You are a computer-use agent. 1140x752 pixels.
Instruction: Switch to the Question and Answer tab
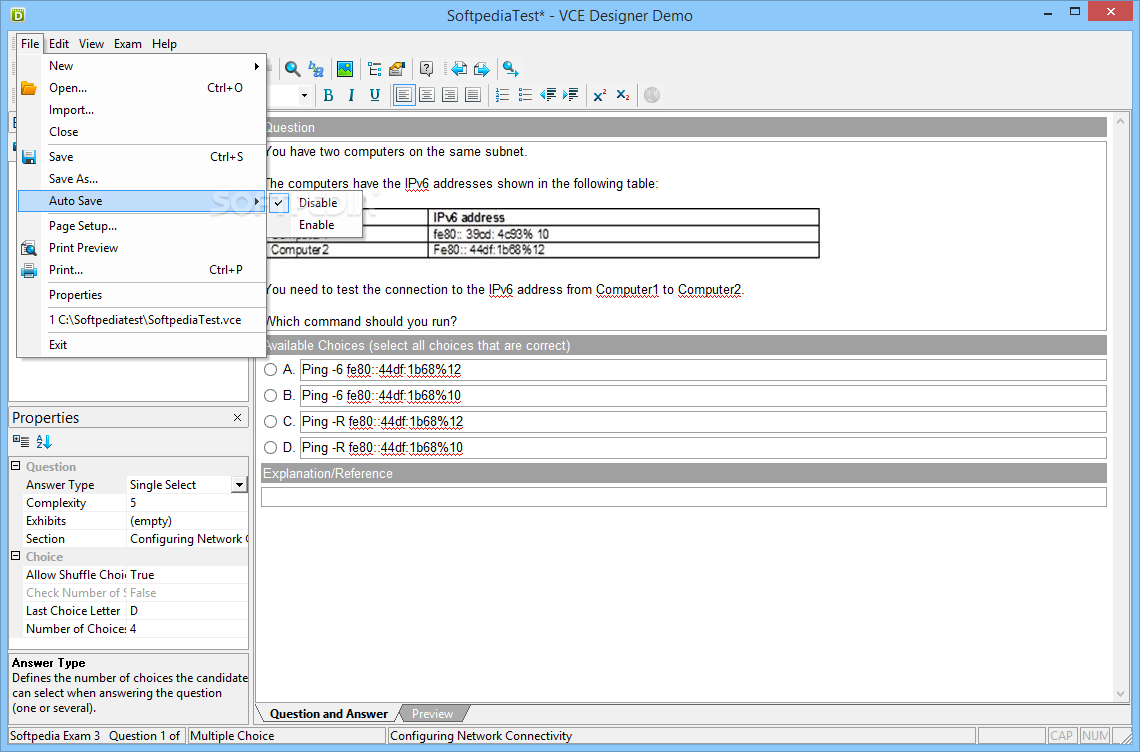pyautogui.click(x=329, y=714)
